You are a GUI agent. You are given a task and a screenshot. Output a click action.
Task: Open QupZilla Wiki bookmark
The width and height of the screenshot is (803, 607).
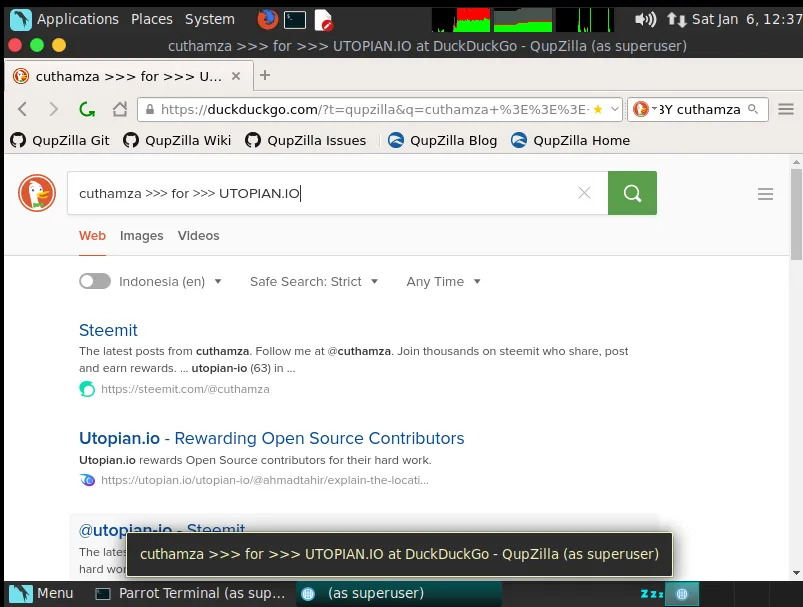pyautogui.click(x=177, y=140)
